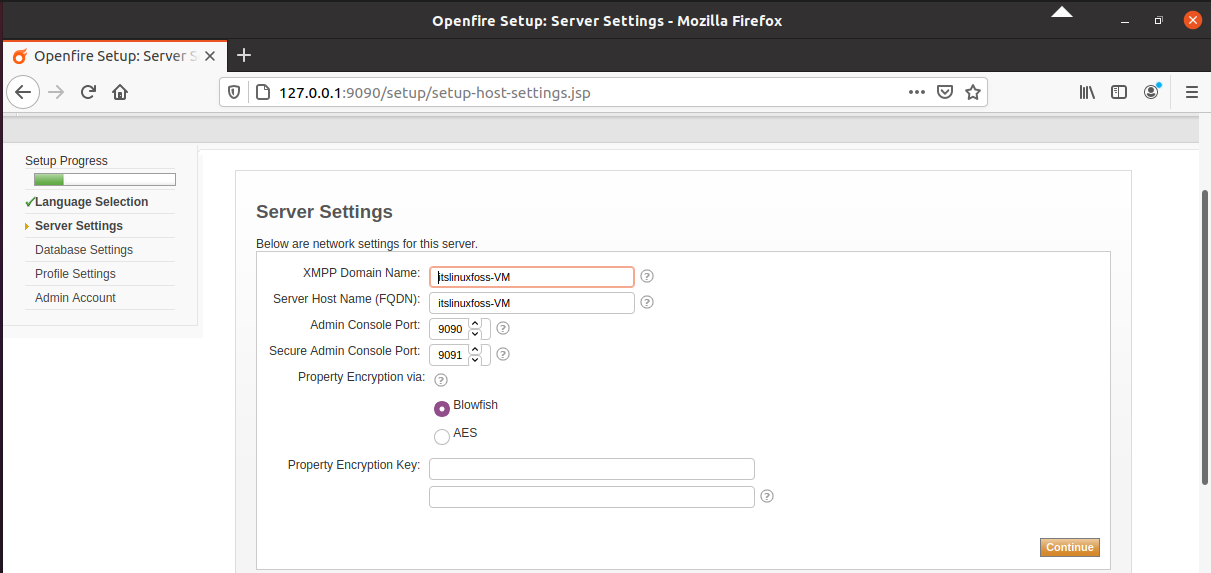The image size is (1211, 573).
Task: Go to Firefox home page icon
Action: pos(120,92)
